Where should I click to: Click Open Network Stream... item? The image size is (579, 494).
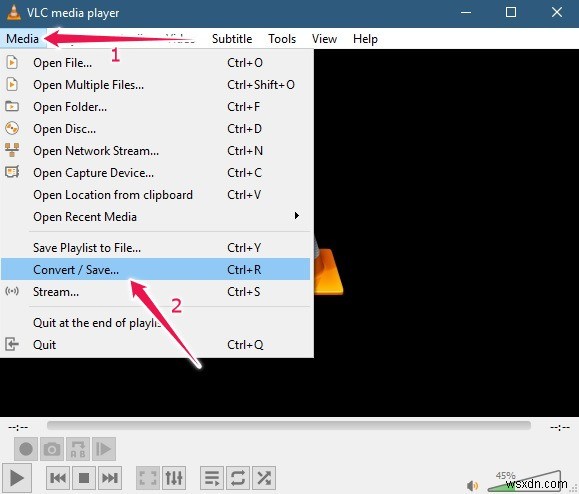155,151
